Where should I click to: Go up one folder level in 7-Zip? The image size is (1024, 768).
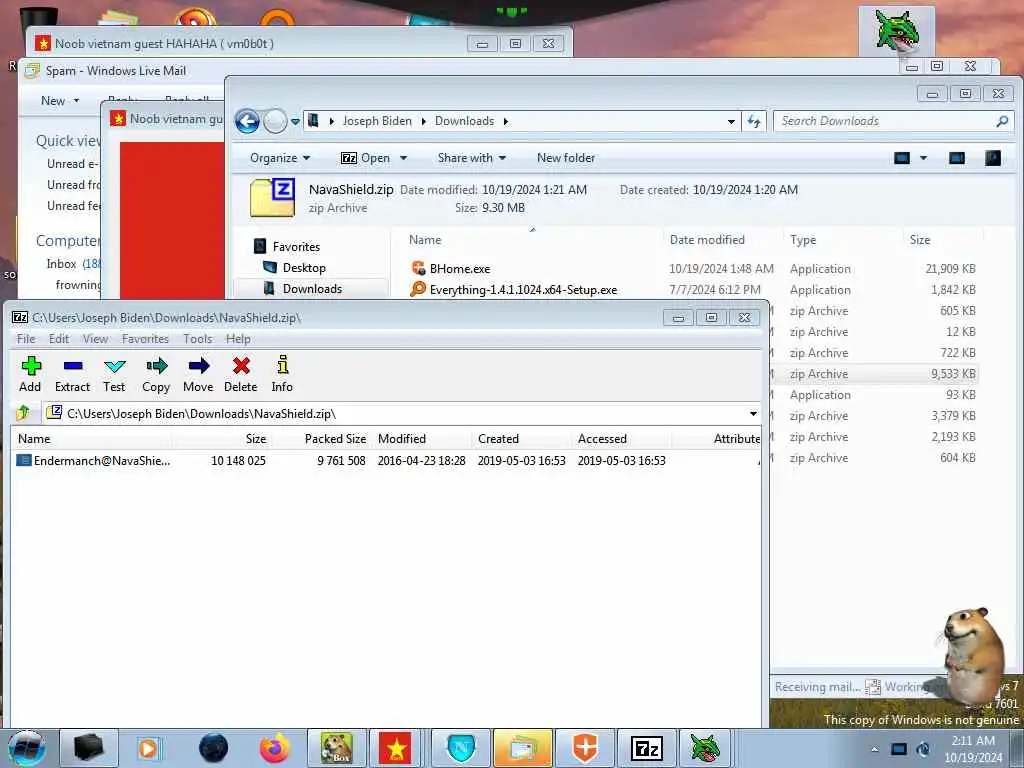coord(24,413)
